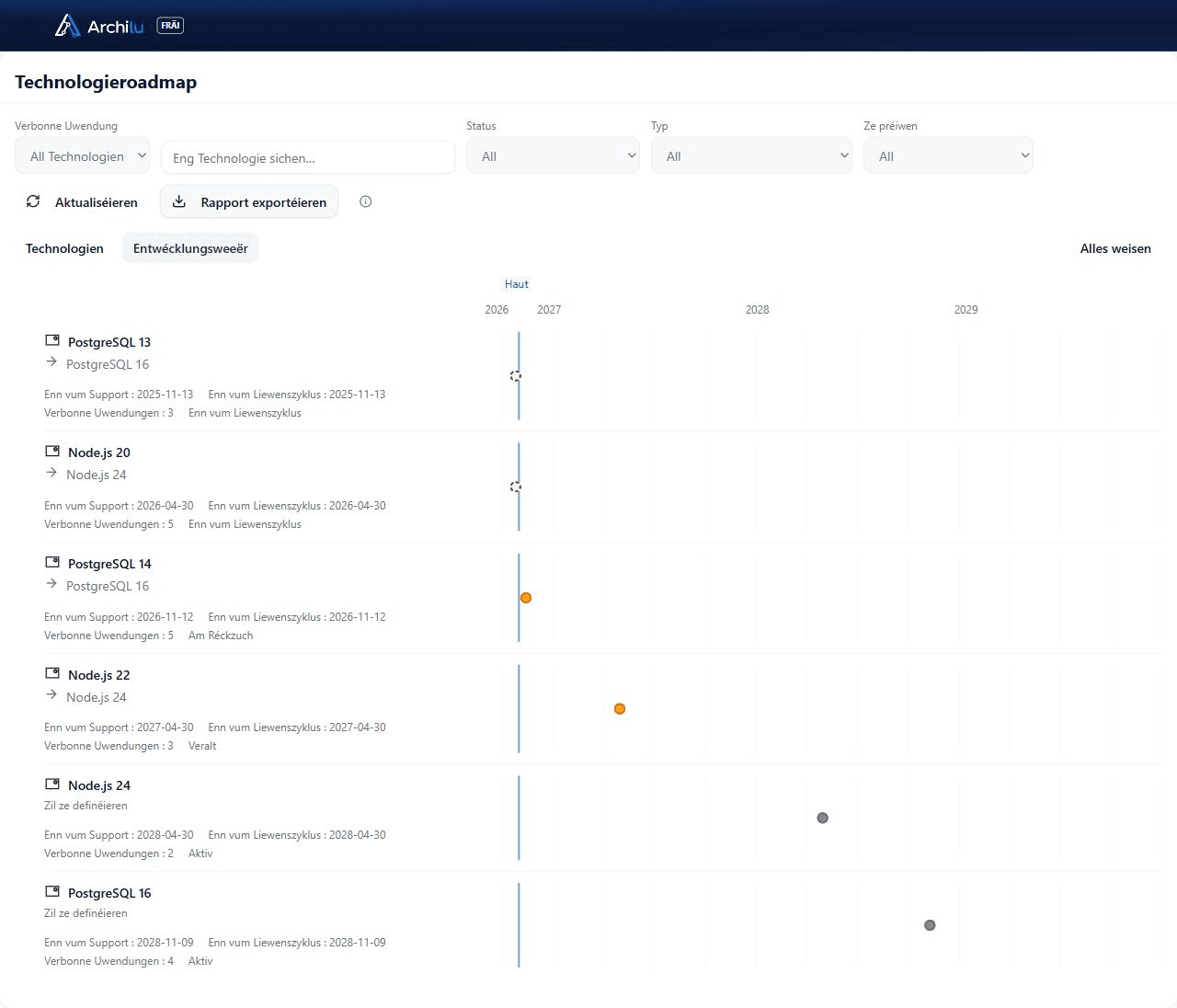Viewport: 1177px width, 1008px height.
Task: Select the Node.js 20 dashed timeline marker
Action: [x=516, y=487]
